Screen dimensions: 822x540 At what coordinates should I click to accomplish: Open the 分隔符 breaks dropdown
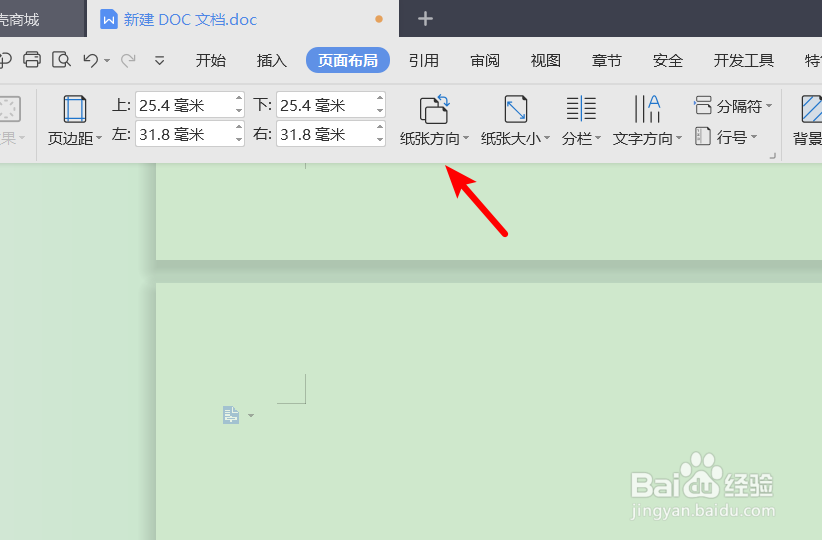[733, 106]
